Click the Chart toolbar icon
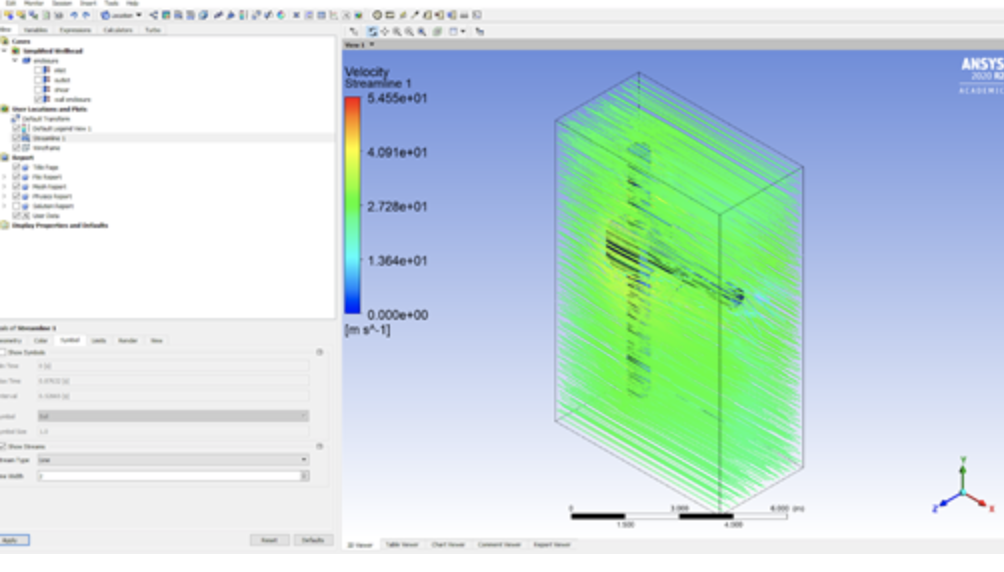The width and height of the screenshot is (1004, 572). tap(334, 15)
